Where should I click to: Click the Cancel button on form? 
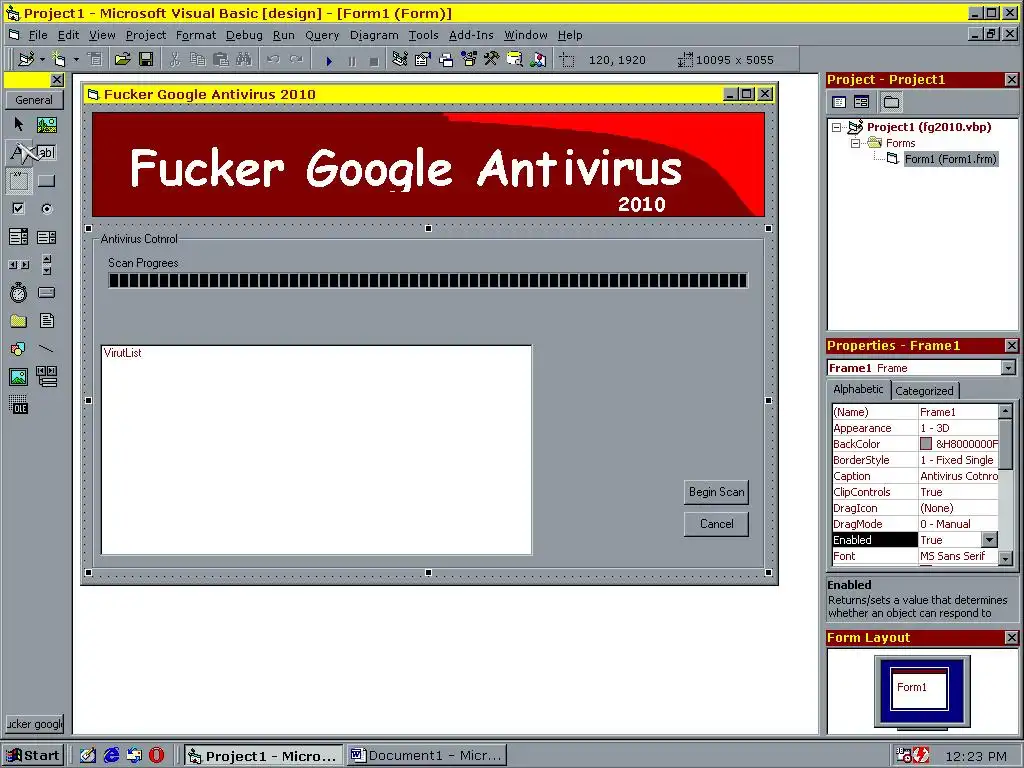716,524
